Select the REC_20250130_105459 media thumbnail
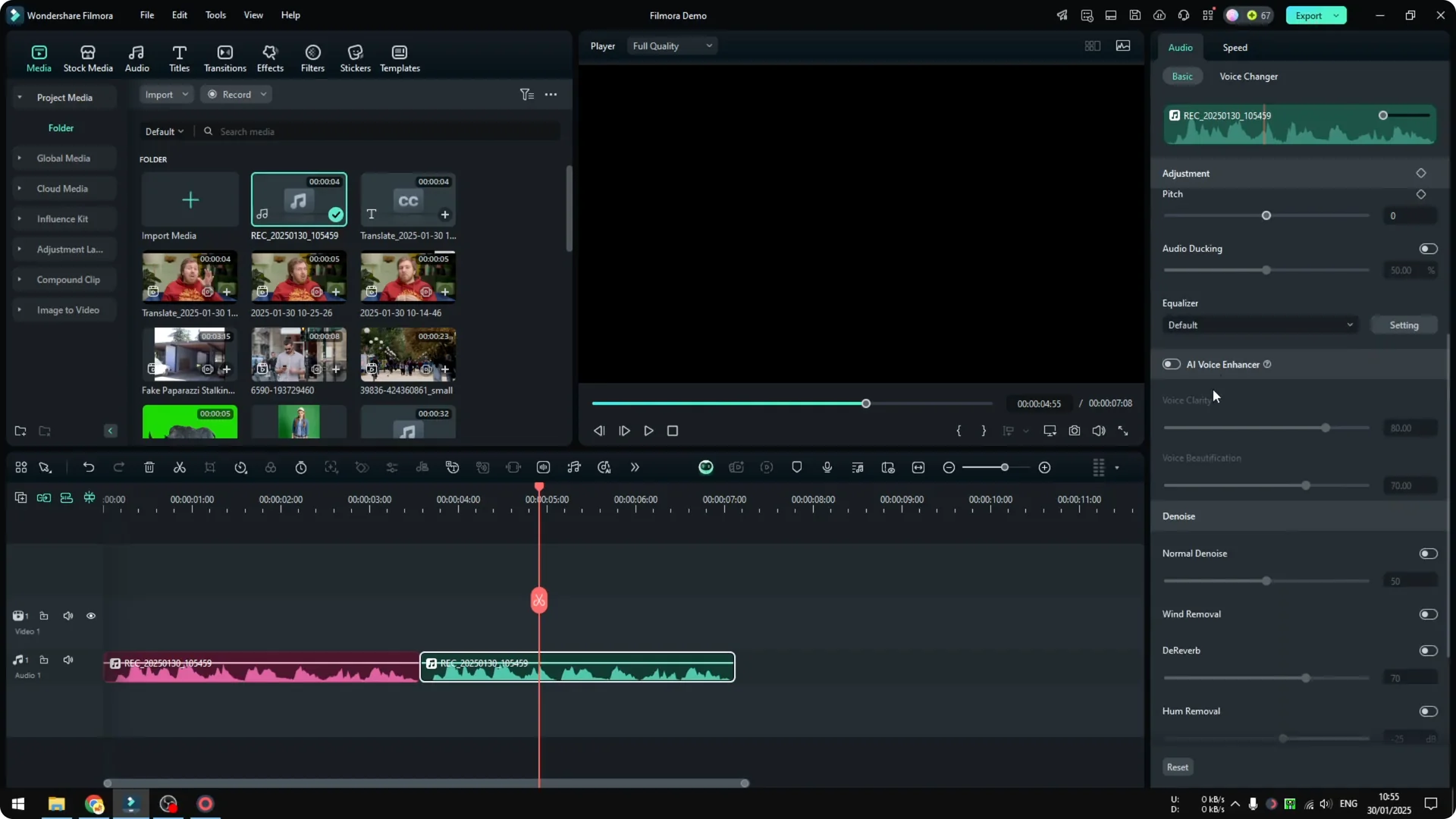The height and width of the screenshot is (819, 1456). pos(298,201)
